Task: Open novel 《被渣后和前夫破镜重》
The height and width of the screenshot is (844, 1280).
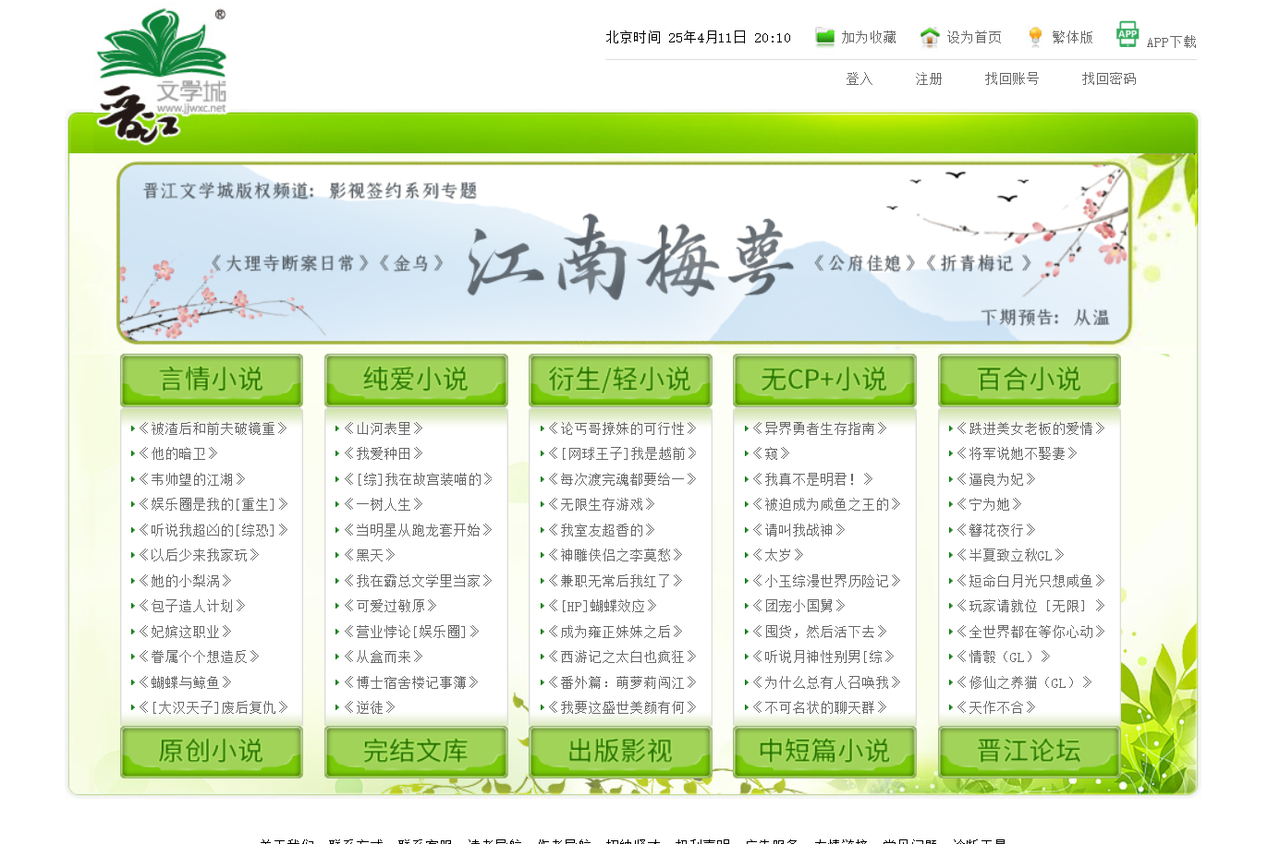Action: click(213, 429)
